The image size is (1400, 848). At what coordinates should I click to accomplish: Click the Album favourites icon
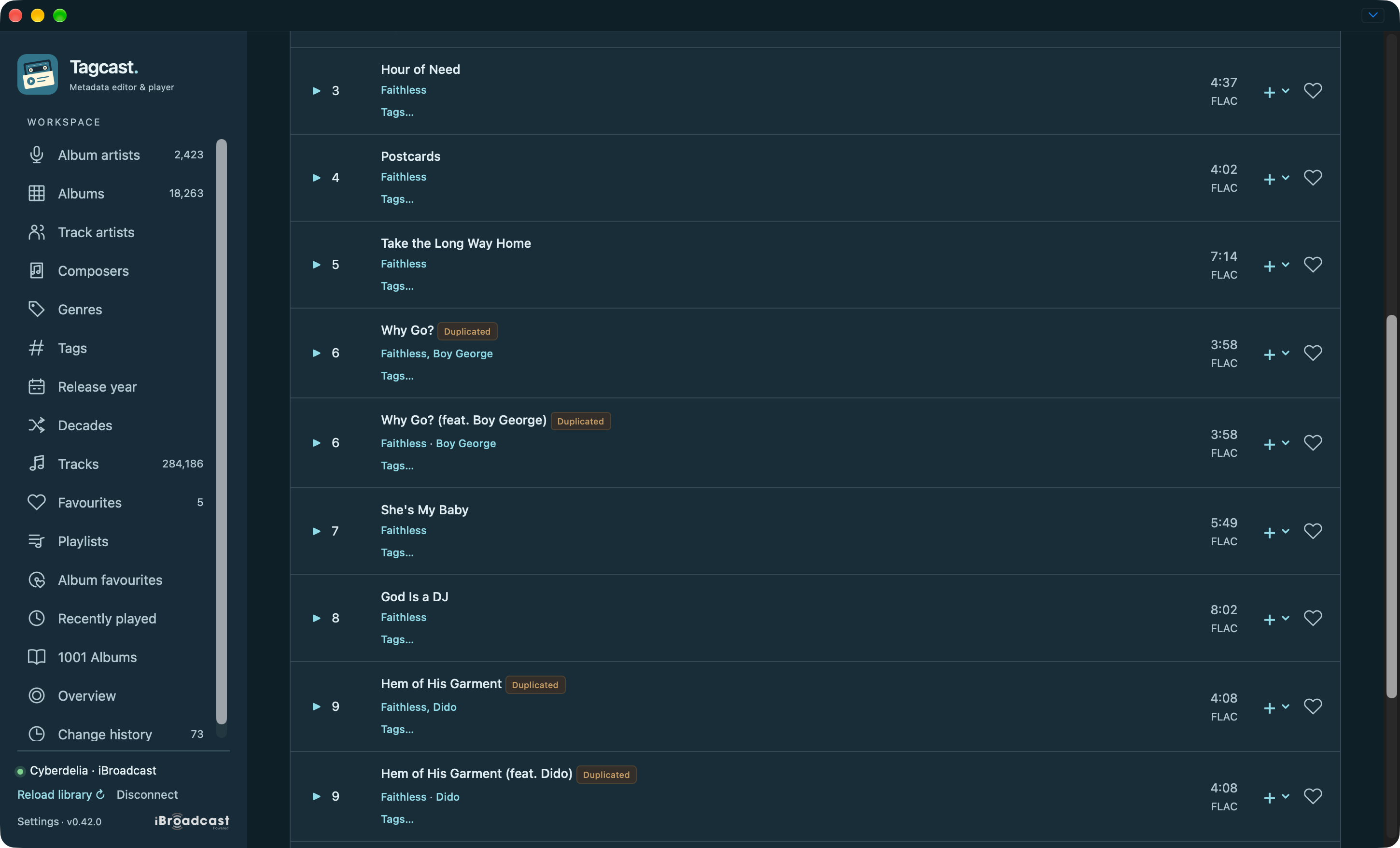[36, 579]
